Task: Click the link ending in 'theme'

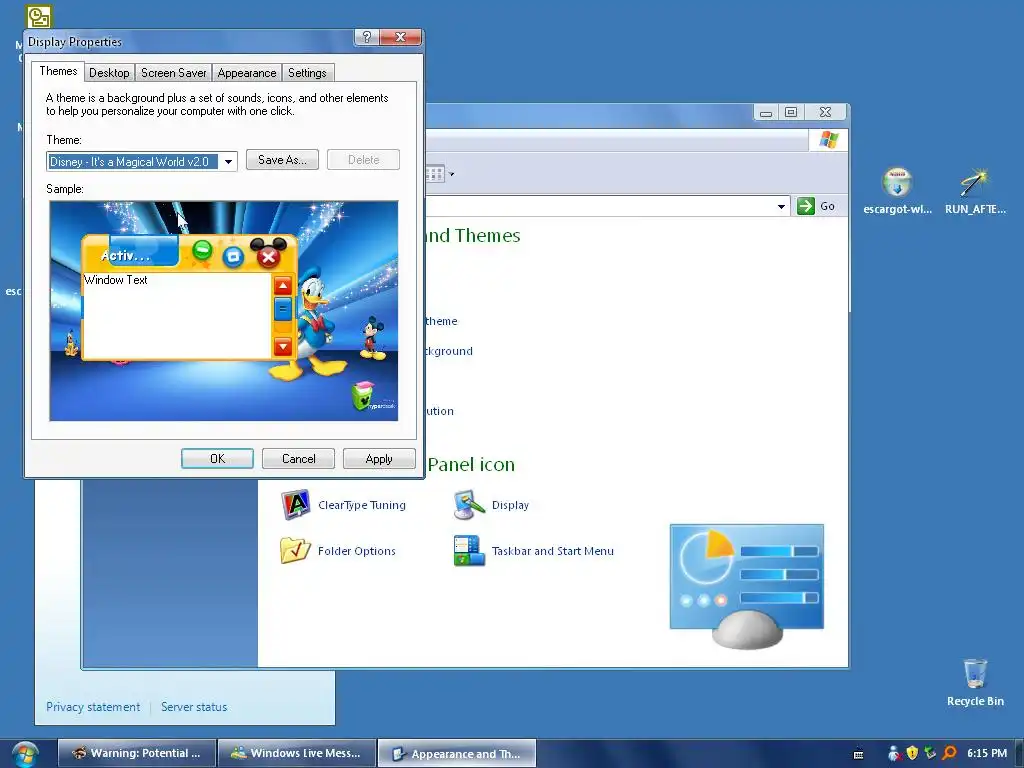Action: [x=441, y=321]
